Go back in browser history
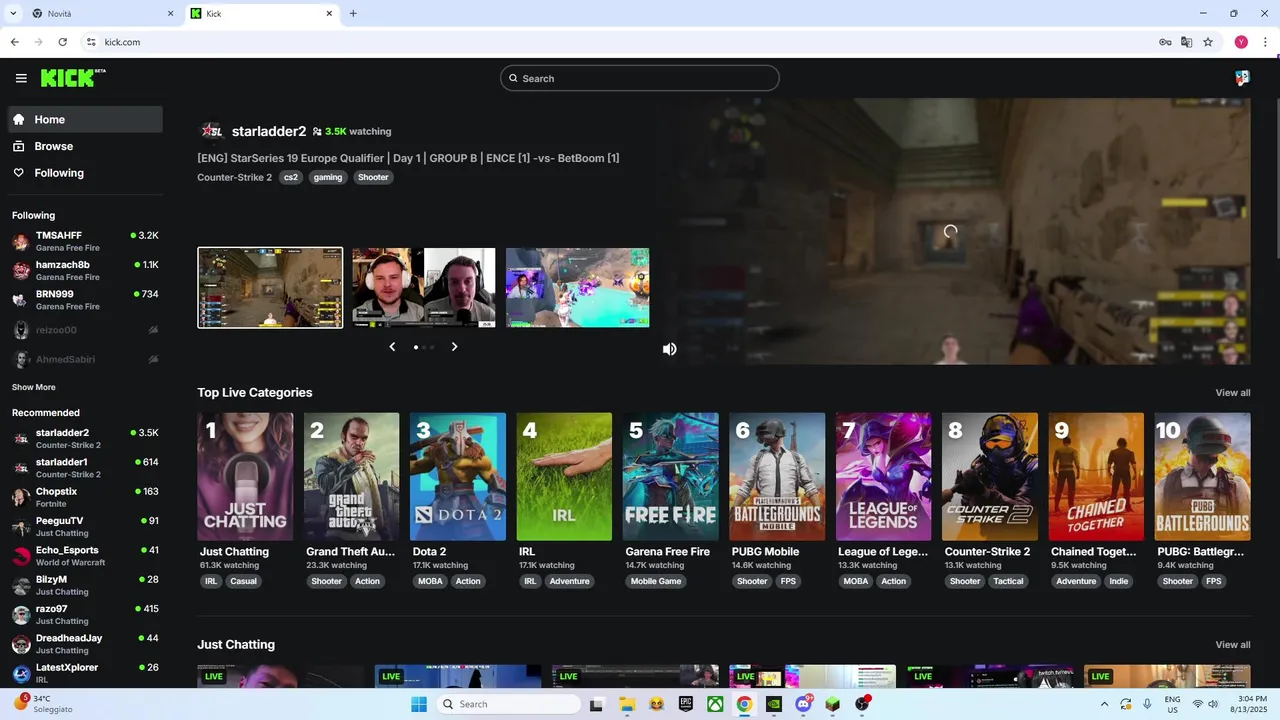 (x=14, y=42)
